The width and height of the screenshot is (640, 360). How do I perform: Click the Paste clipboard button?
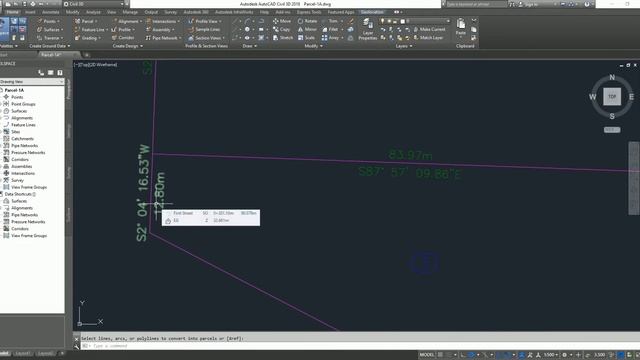[x=460, y=27]
